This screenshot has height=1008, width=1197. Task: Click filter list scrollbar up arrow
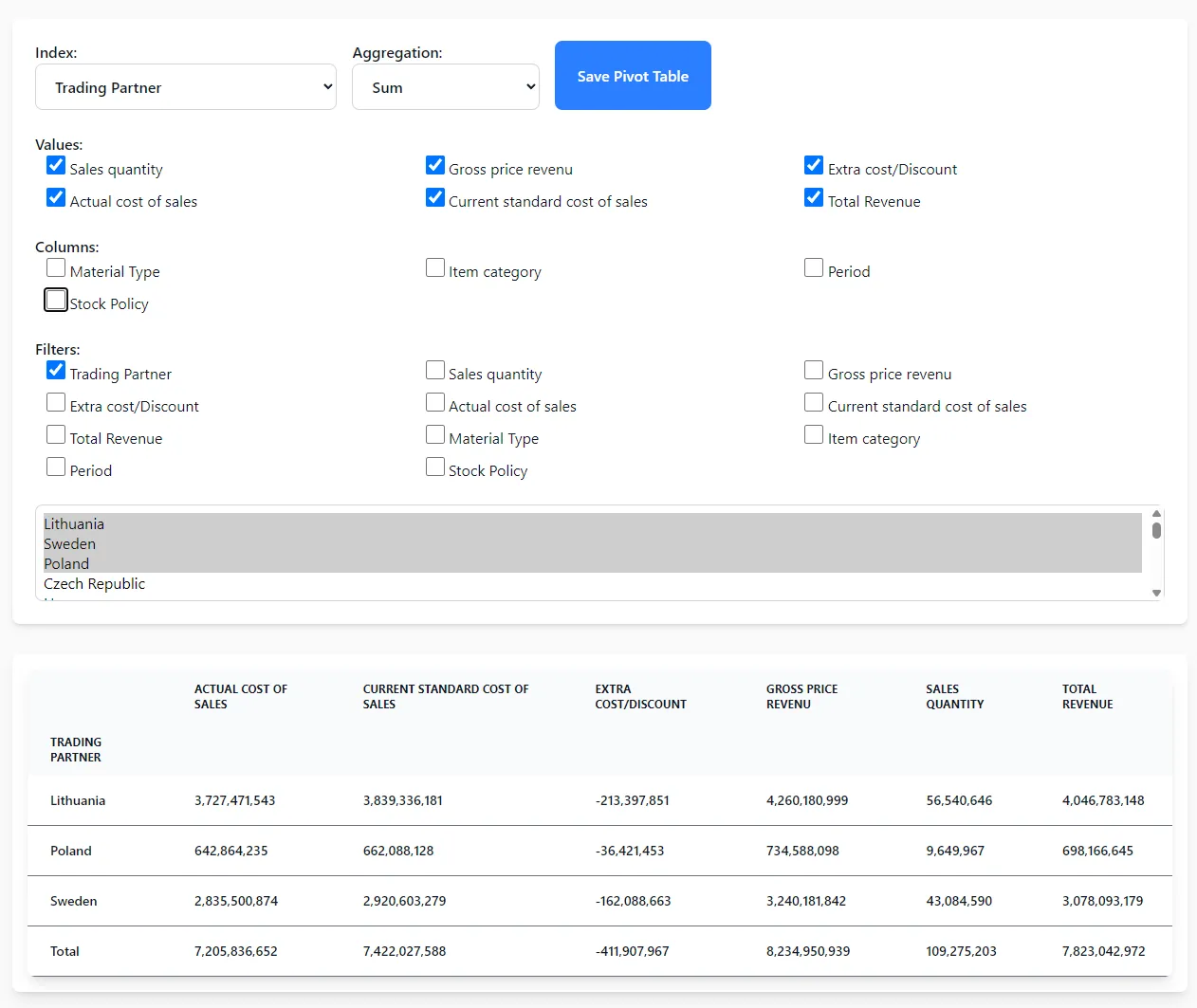(x=1156, y=513)
